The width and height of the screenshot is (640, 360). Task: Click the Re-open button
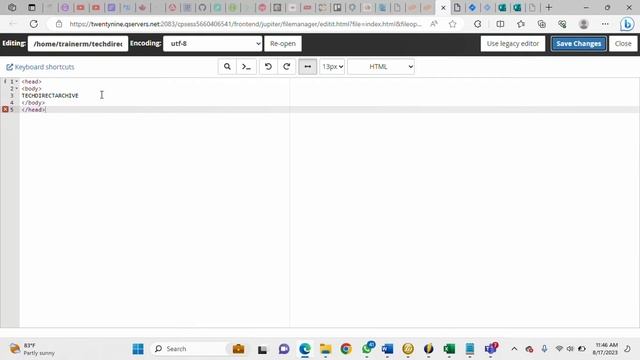[283, 43]
